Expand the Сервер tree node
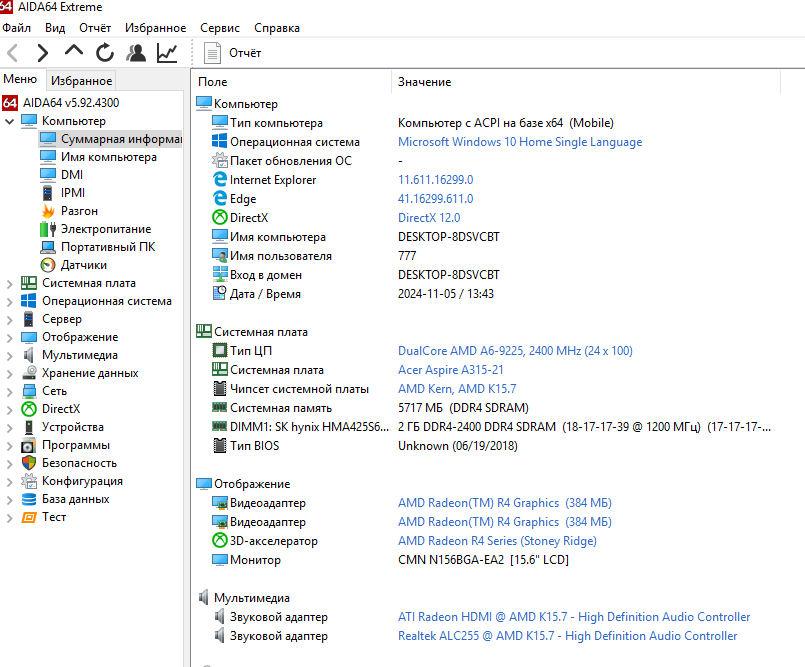Screen dimensions: 805x667 (x=9, y=319)
